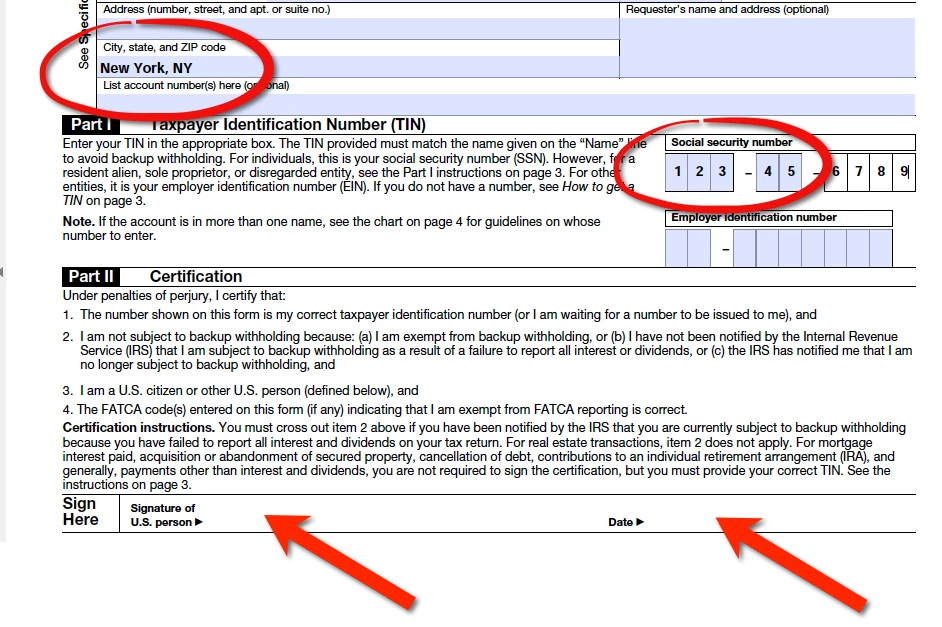Click 'Taxpayer Identification Number (TIN)' heading

[x=288, y=124]
